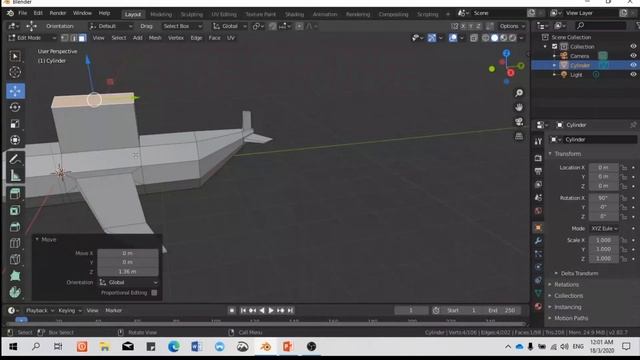Image resolution: width=640 pixels, height=360 pixels.
Task: Switch to vertex select mode
Action: 64,38
